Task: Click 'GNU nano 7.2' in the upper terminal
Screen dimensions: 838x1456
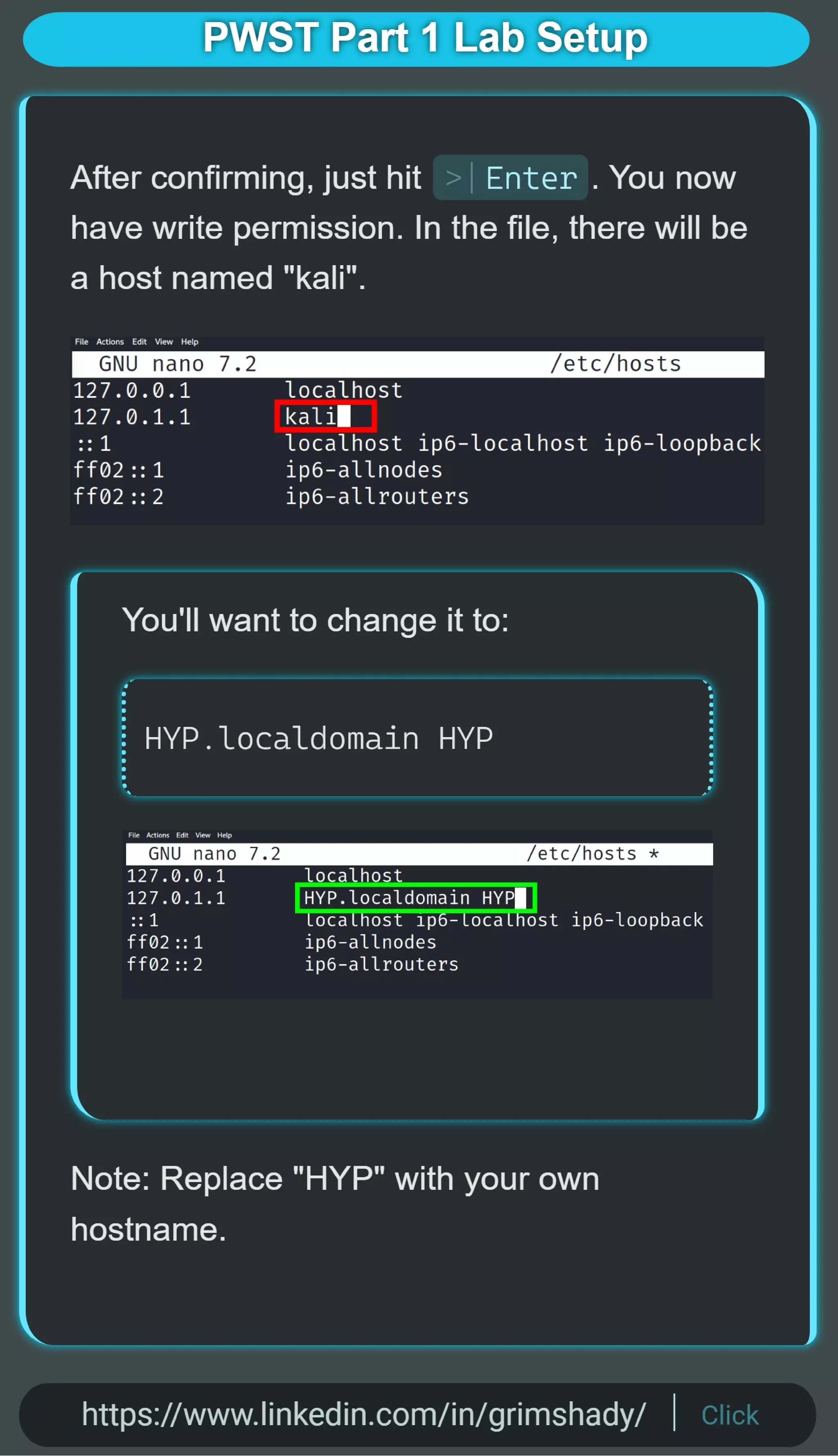Action: (x=177, y=364)
